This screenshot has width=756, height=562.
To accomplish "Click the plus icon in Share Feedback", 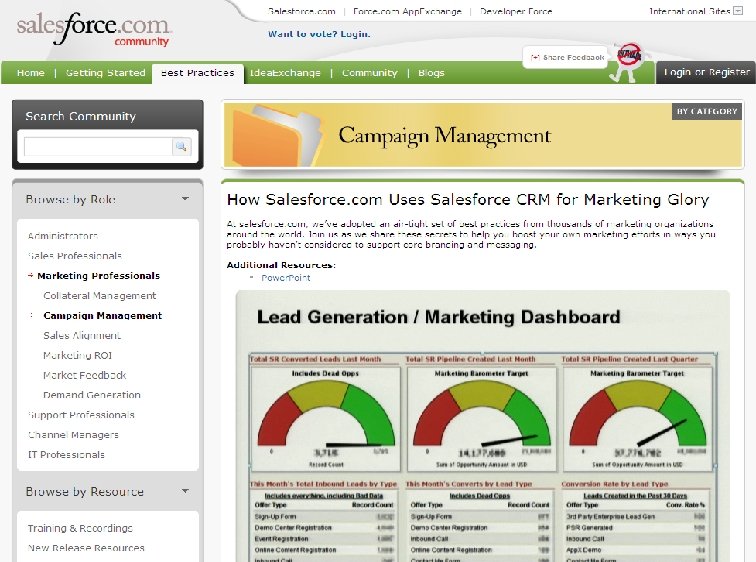I will [x=535, y=57].
